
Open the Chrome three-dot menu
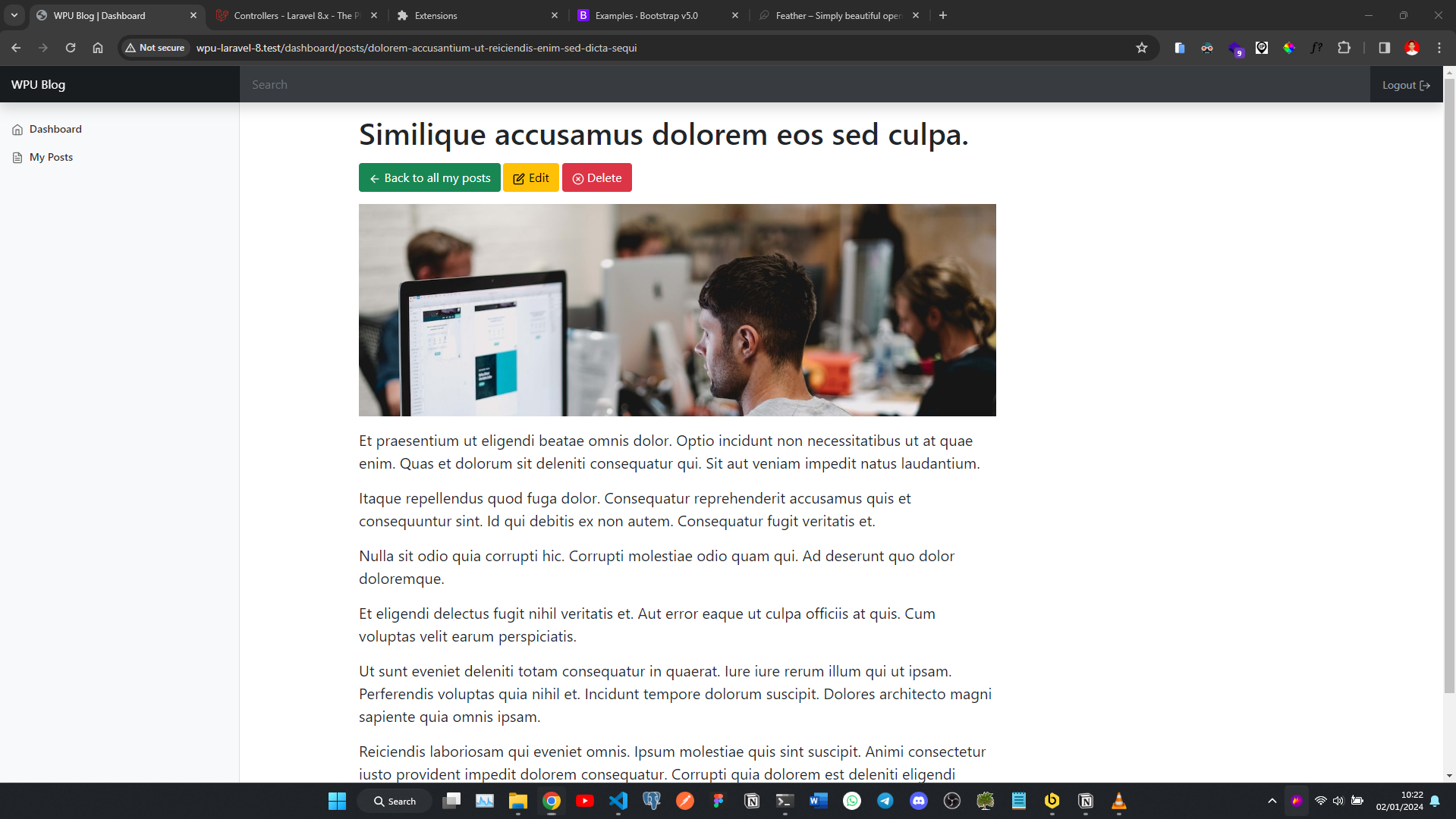point(1439,48)
